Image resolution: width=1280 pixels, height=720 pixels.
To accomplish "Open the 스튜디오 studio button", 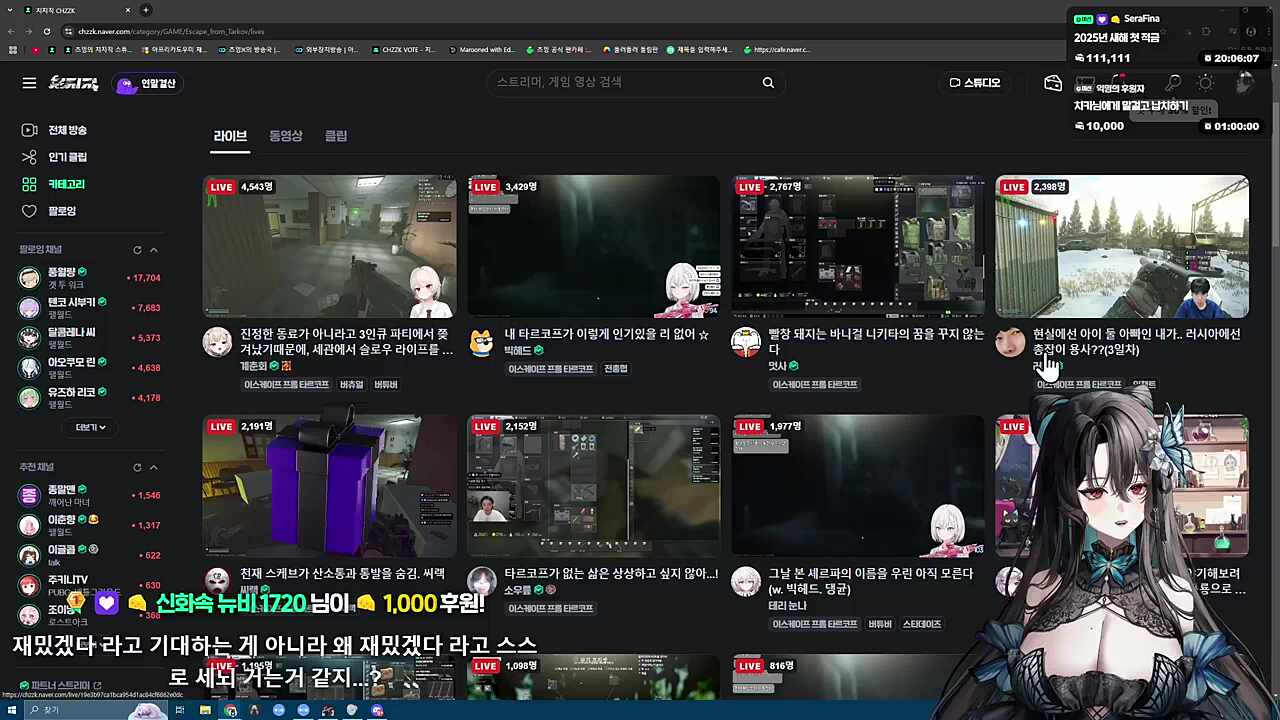I will pos(975,83).
